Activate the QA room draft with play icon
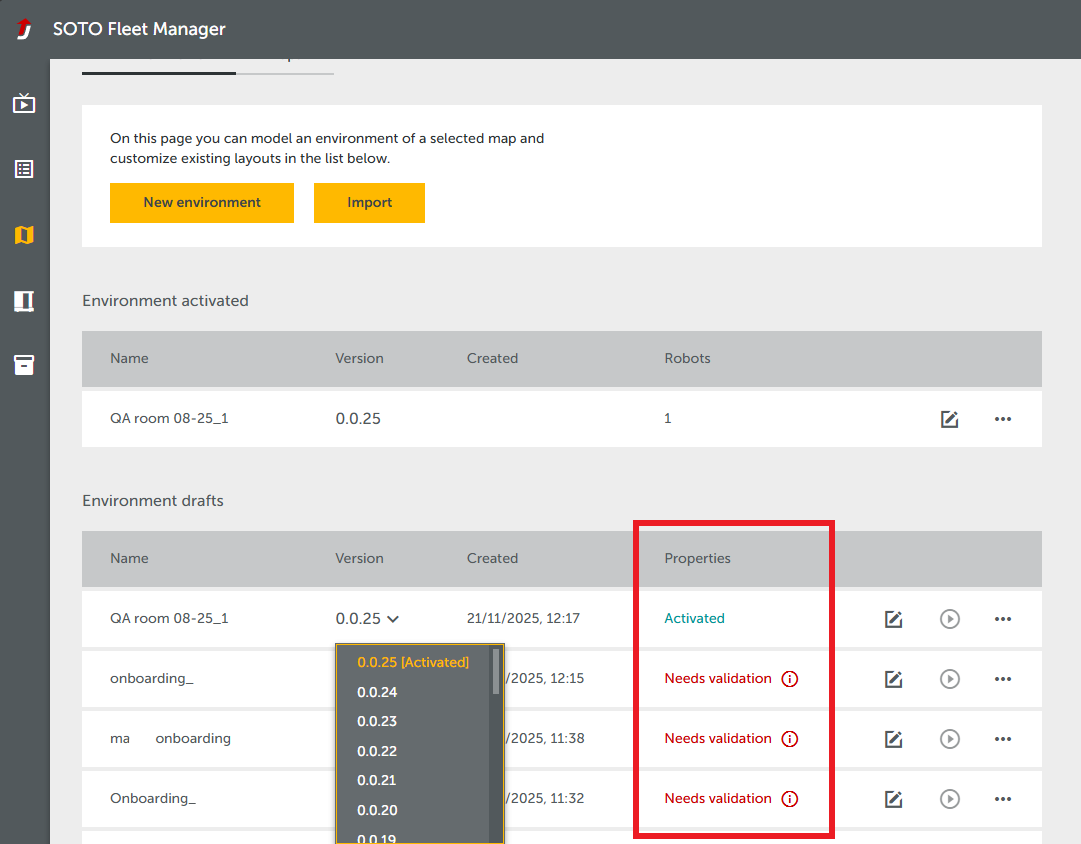 [949, 619]
